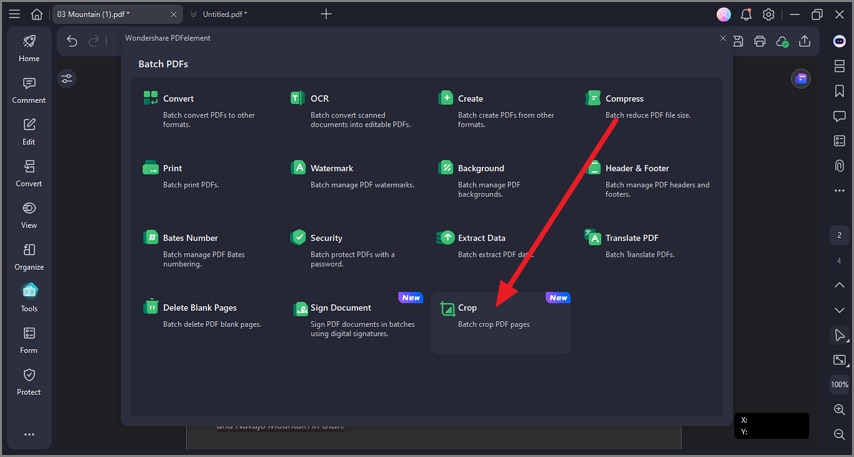854x457 pixels.
Task: Select the cursor pointer tool dropdown
Action: [x=839, y=335]
